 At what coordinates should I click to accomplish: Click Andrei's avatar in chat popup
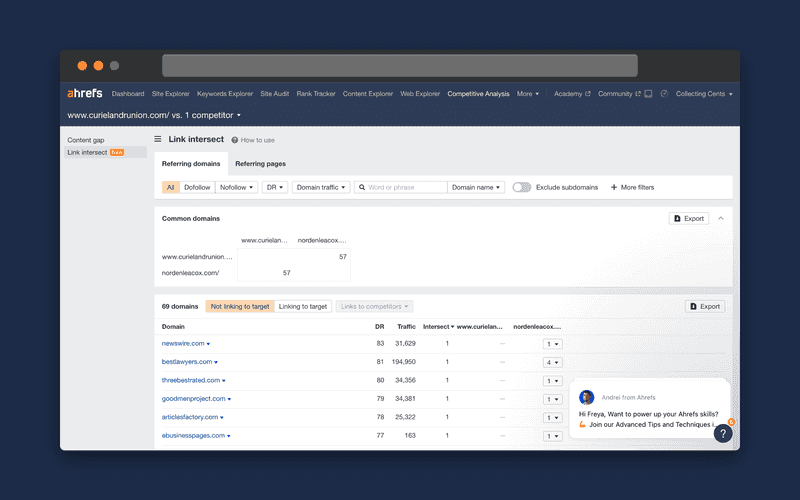tap(586, 397)
